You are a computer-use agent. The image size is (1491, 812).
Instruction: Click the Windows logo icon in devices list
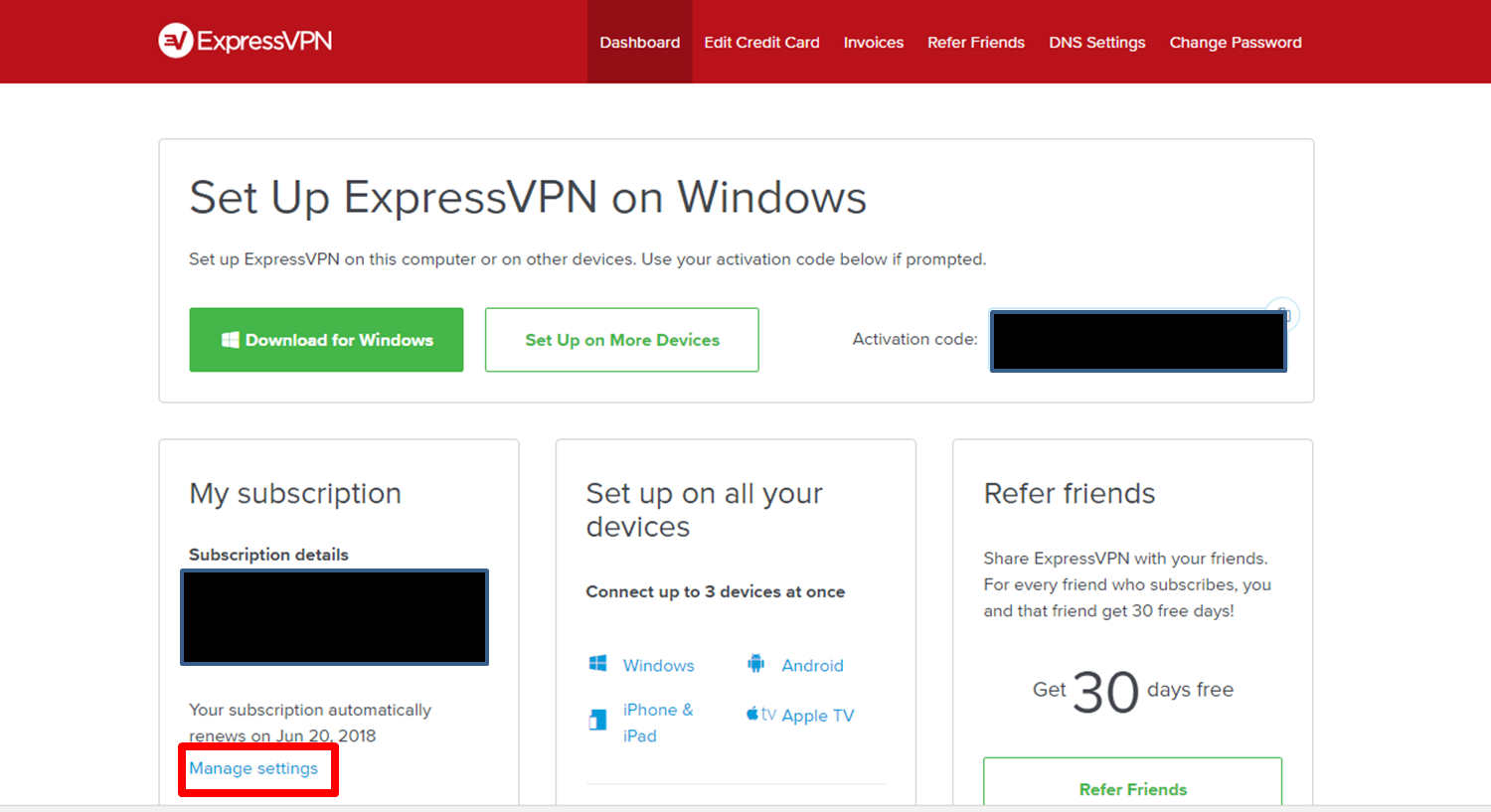[x=597, y=664]
